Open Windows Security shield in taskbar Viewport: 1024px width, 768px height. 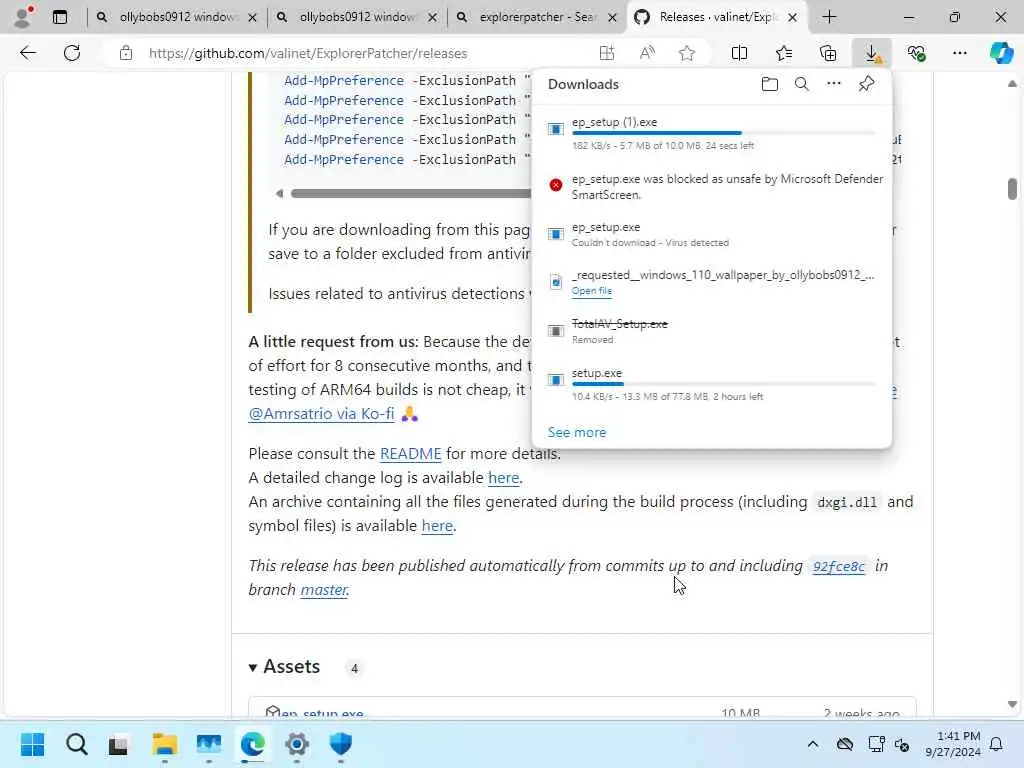click(340, 744)
